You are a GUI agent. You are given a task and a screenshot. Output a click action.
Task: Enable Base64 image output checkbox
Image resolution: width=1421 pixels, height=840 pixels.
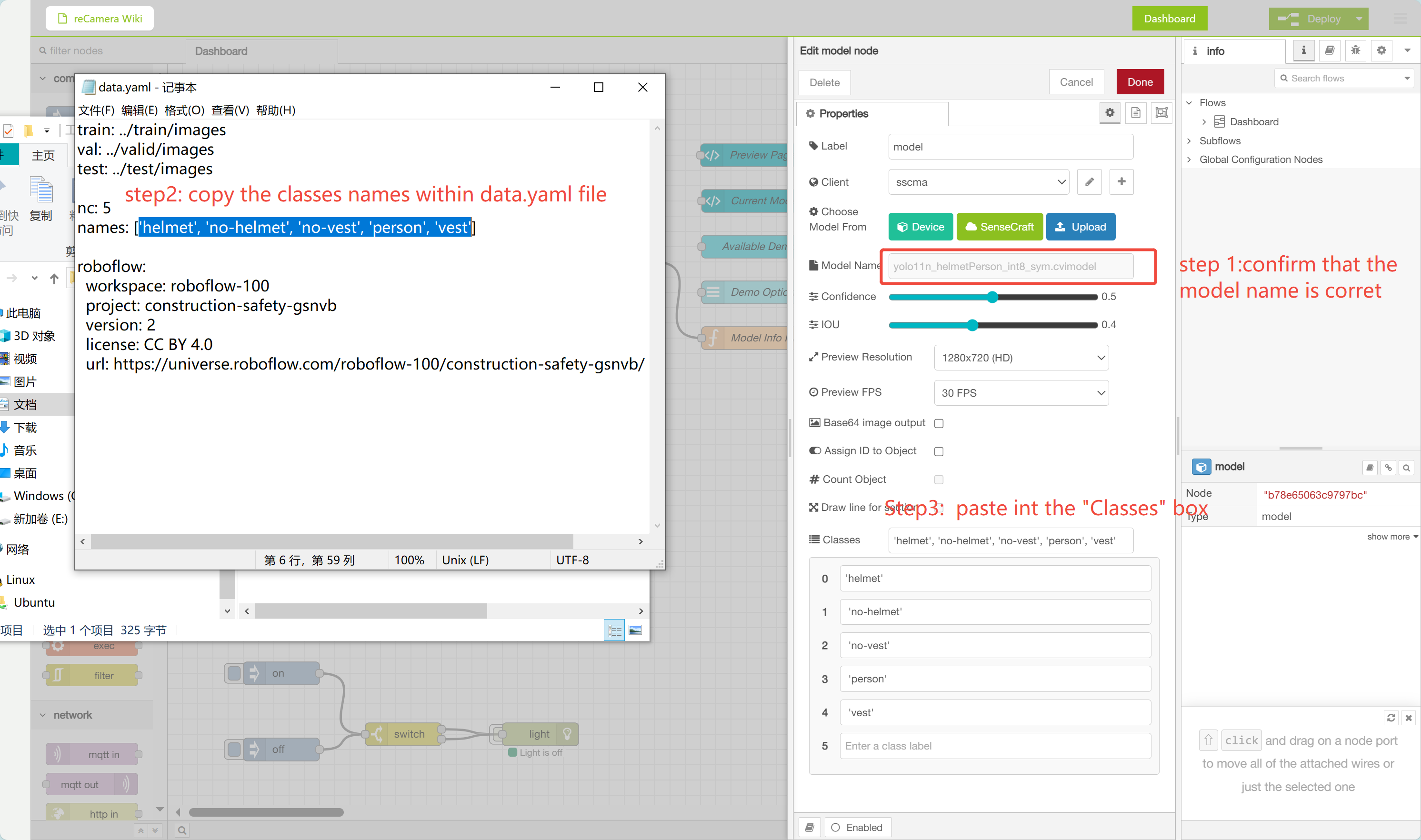coord(939,423)
